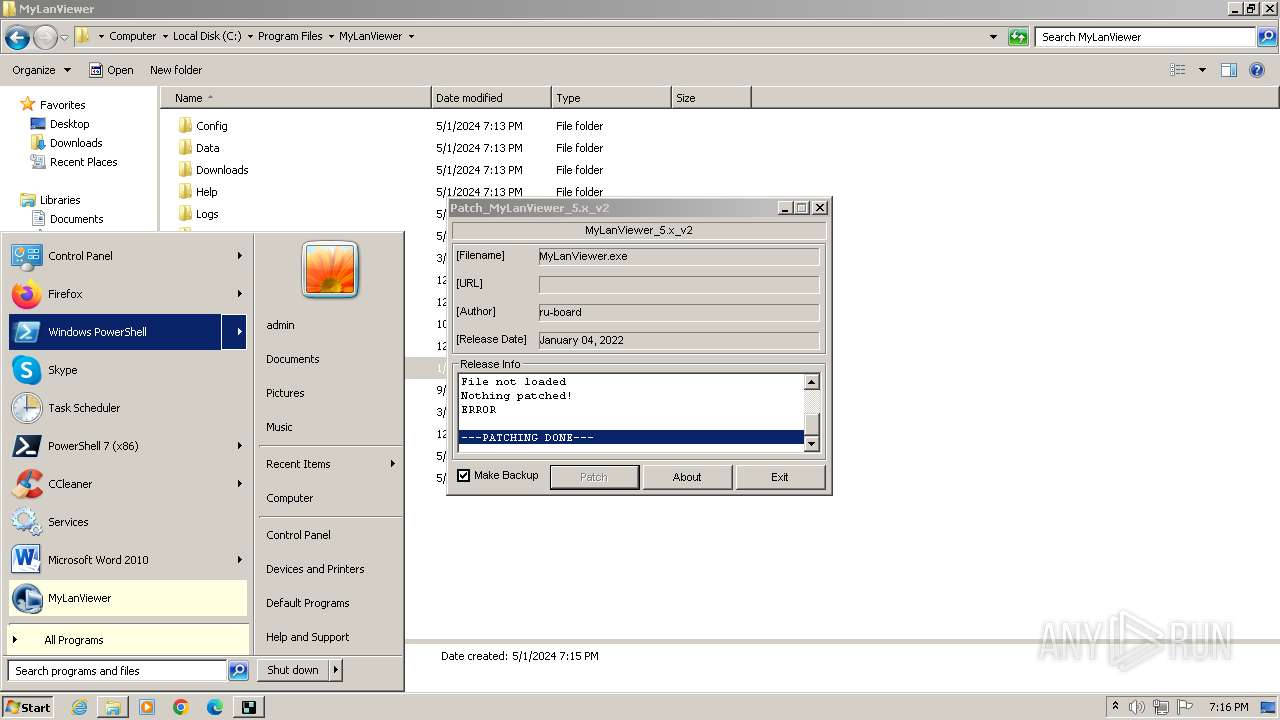Screen dimensions: 1280x720
Task: Click the Exit button in patcher
Action: tap(780, 477)
